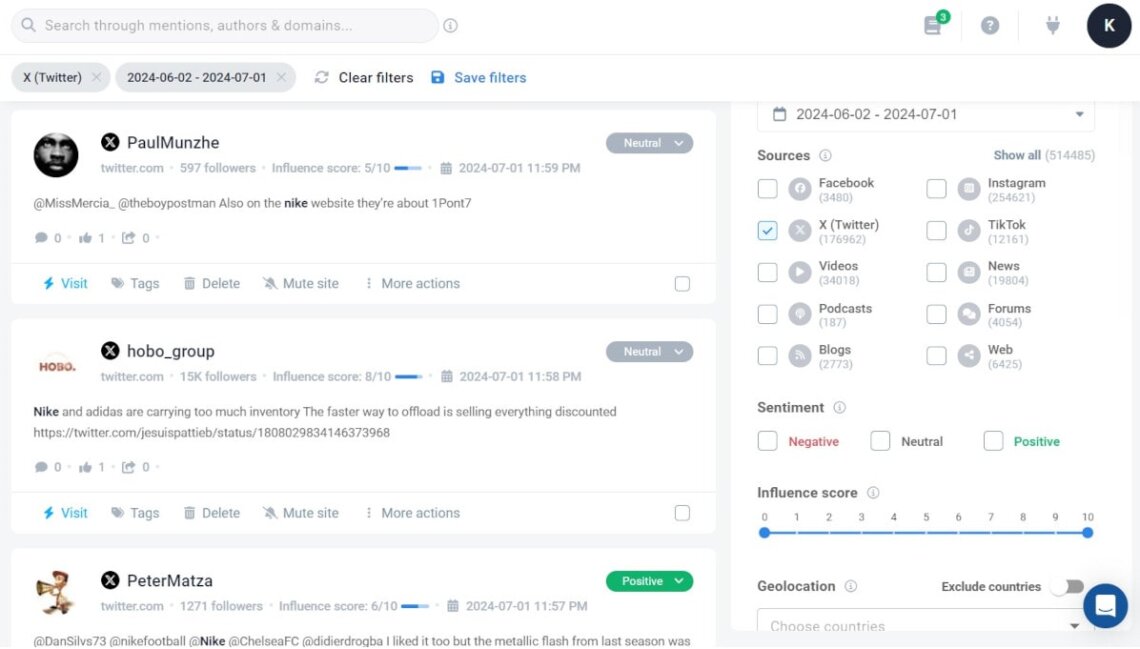Tick the Facebook source checkbox
1140x649 pixels.
[x=767, y=189]
